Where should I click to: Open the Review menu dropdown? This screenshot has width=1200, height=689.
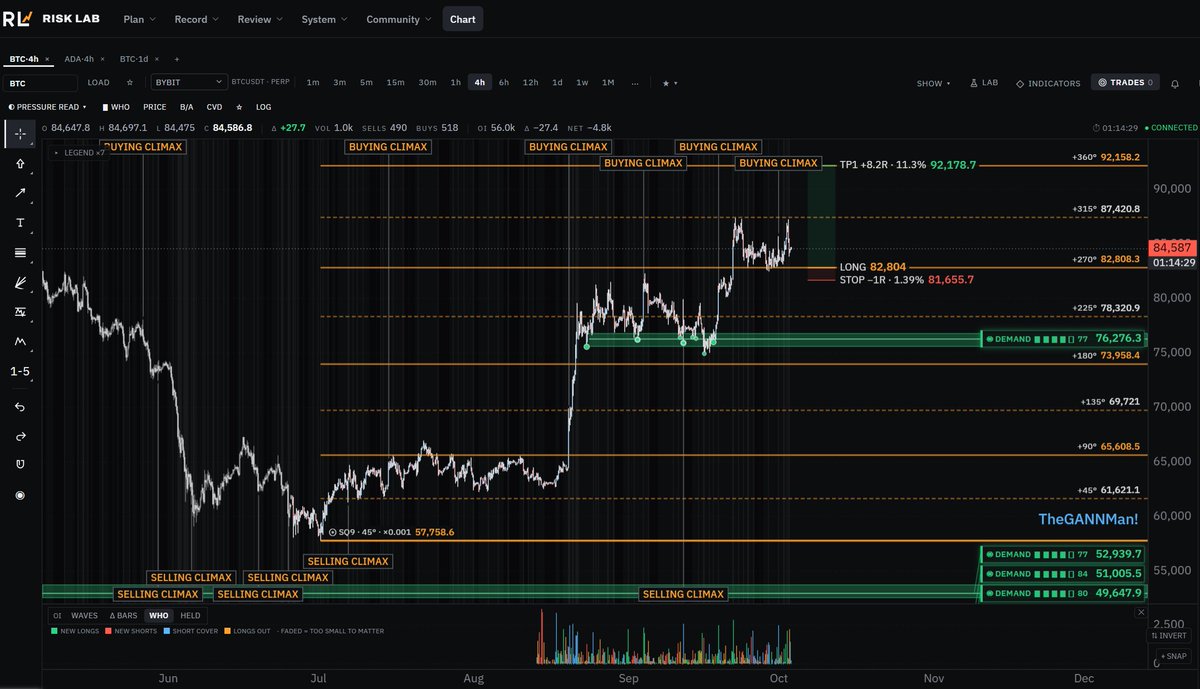pos(260,19)
